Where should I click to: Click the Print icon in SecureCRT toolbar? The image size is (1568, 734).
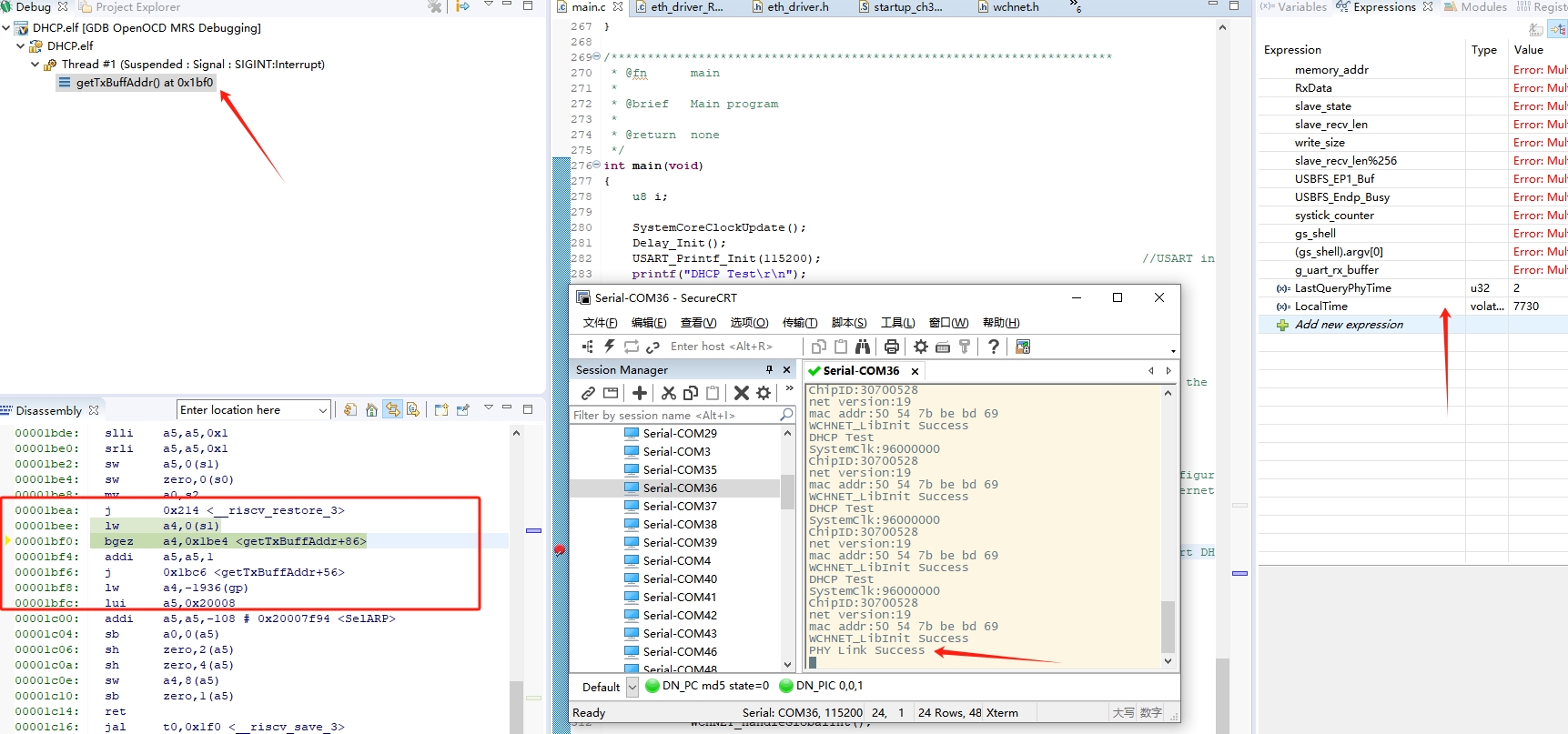pos(891,347)
